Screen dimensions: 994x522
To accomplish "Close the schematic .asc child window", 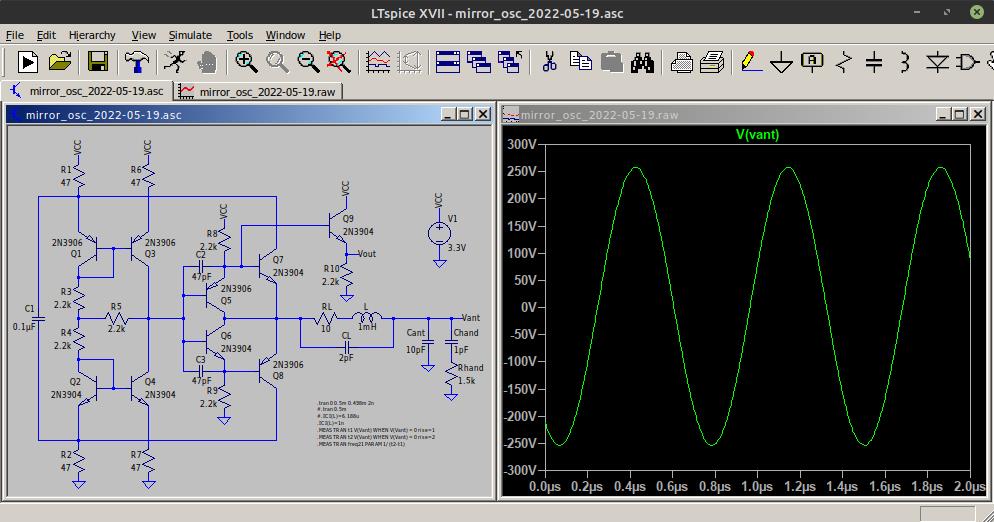I will (483, 114).
